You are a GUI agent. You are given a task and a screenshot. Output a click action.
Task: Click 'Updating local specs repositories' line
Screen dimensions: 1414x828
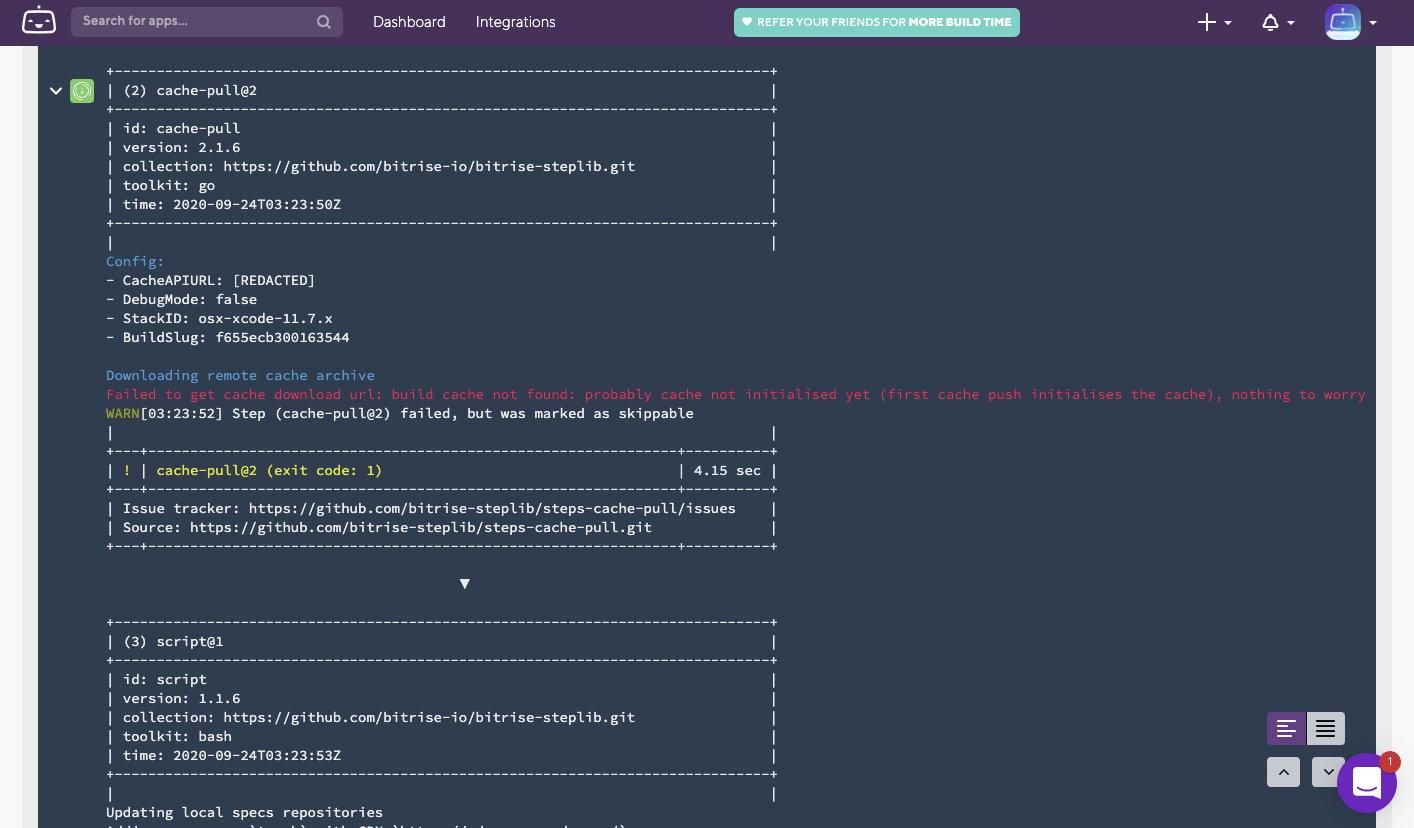pyautogui.click(x=244, y=812)
